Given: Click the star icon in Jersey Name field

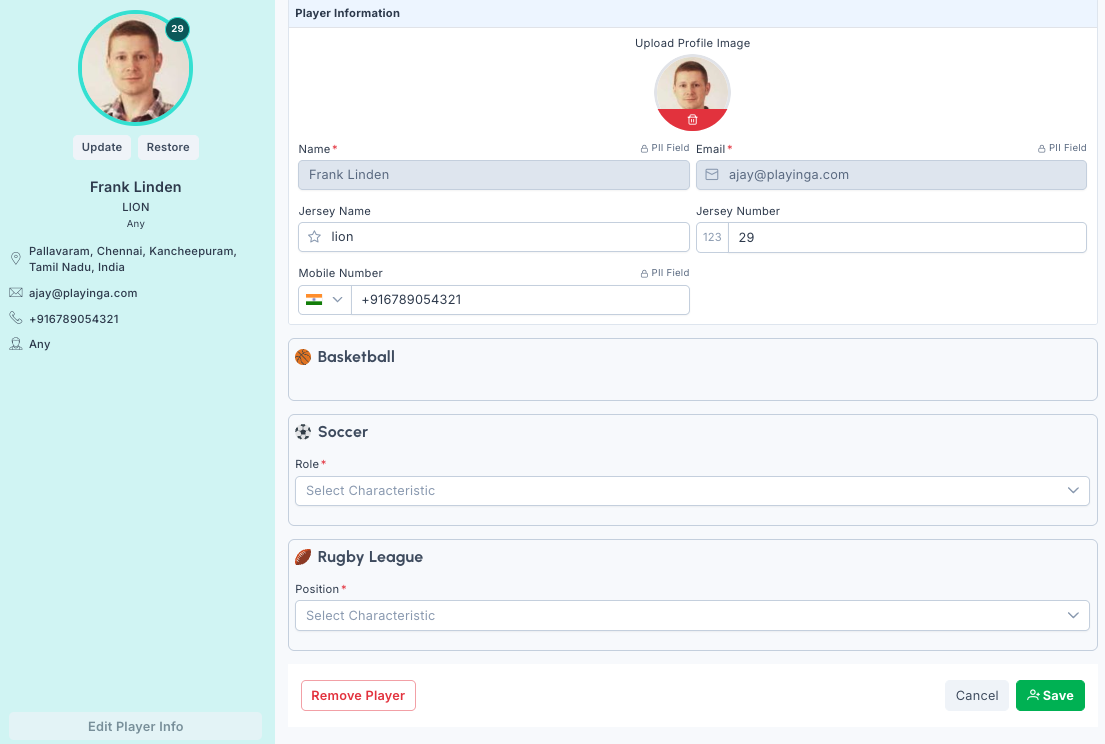Looking at the screenshot, I should coord(314,237).
